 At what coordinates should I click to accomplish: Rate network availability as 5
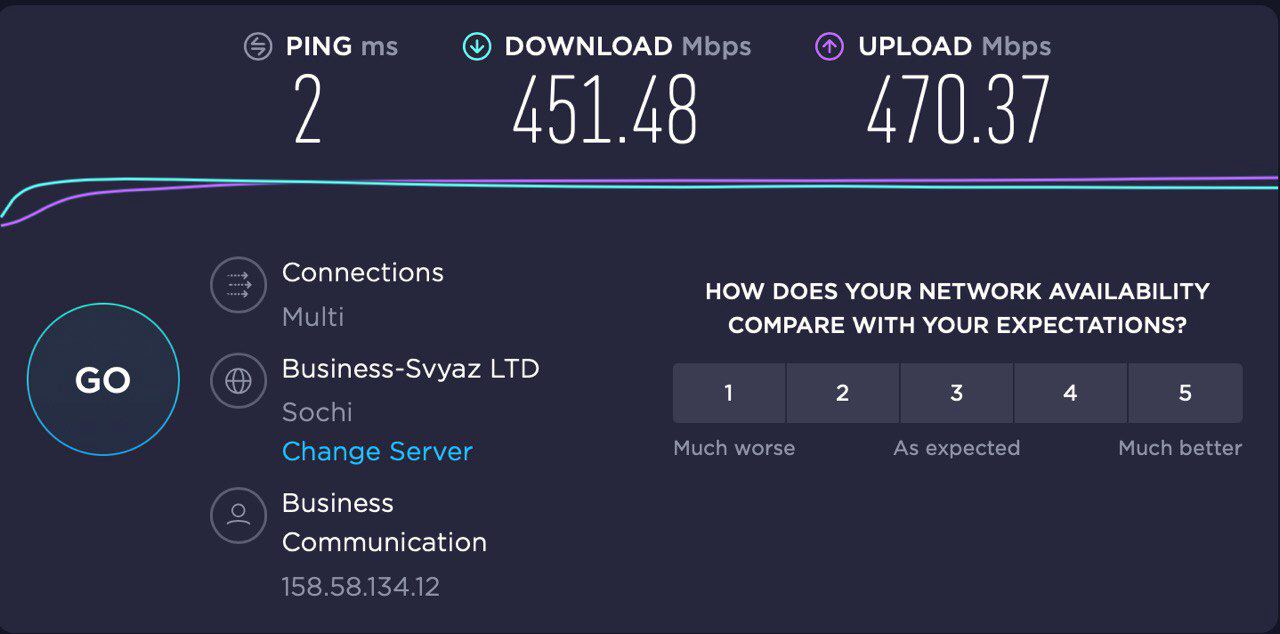(1185, 393)
